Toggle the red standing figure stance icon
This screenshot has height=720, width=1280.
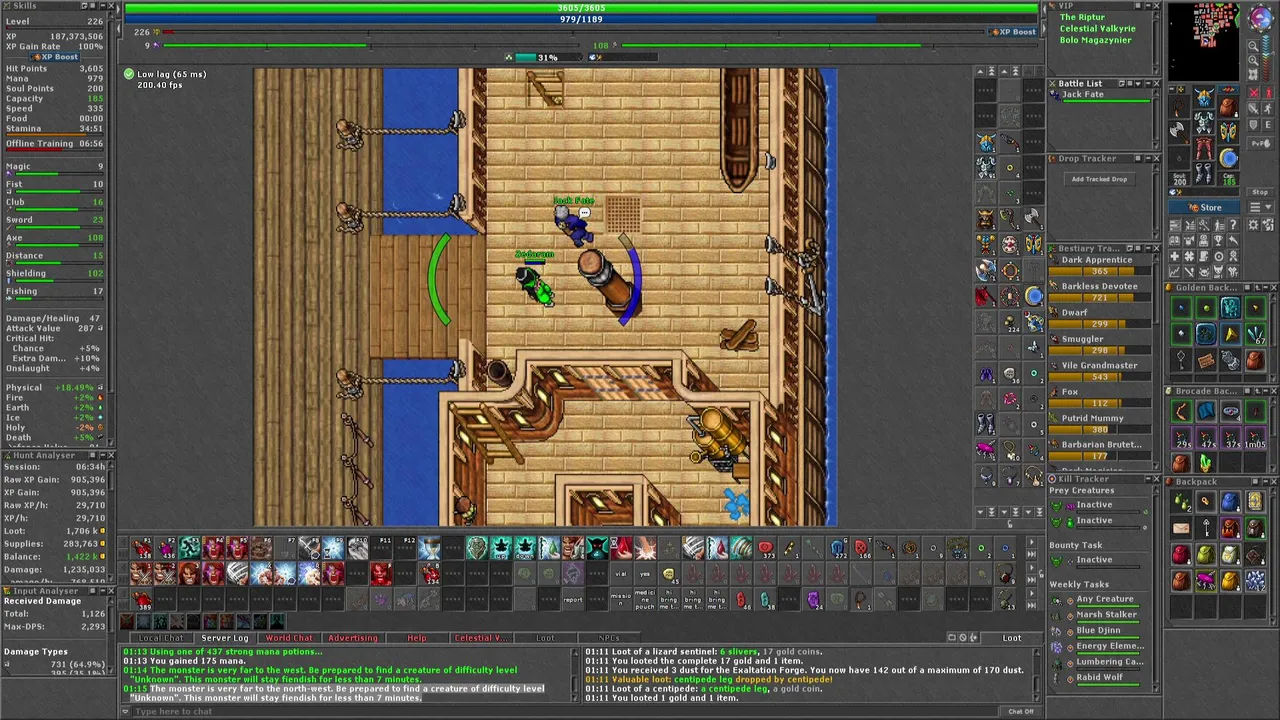tap(1267, 92)
